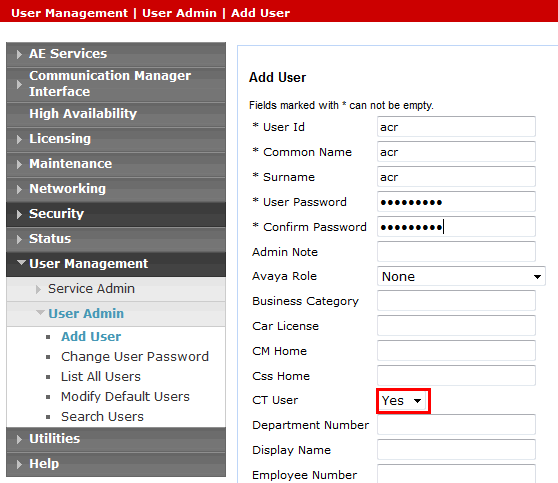Expand the Utilities arrow icon
The width and height of the screenshot is (558, 483).
click(19, 439)
